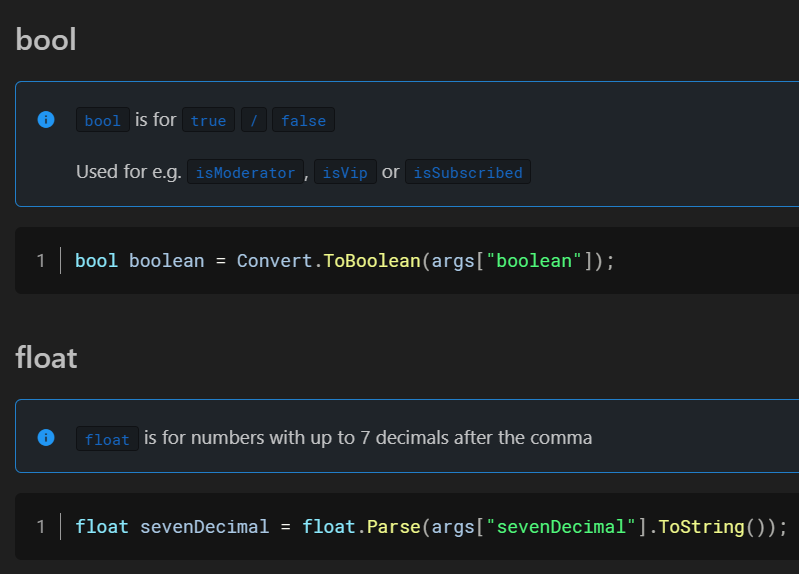
Task: Click the inline float code tag
Action: coord(107,438)
